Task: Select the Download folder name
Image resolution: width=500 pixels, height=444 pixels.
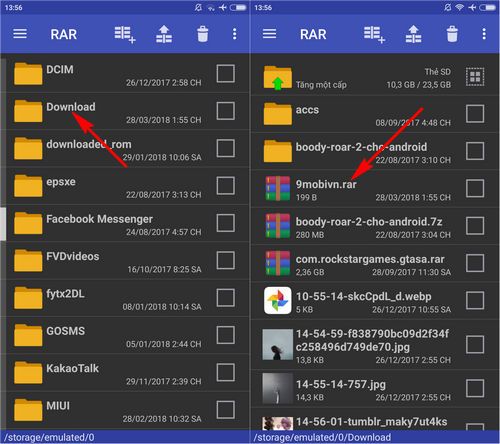Action: (x=71, y=107)
